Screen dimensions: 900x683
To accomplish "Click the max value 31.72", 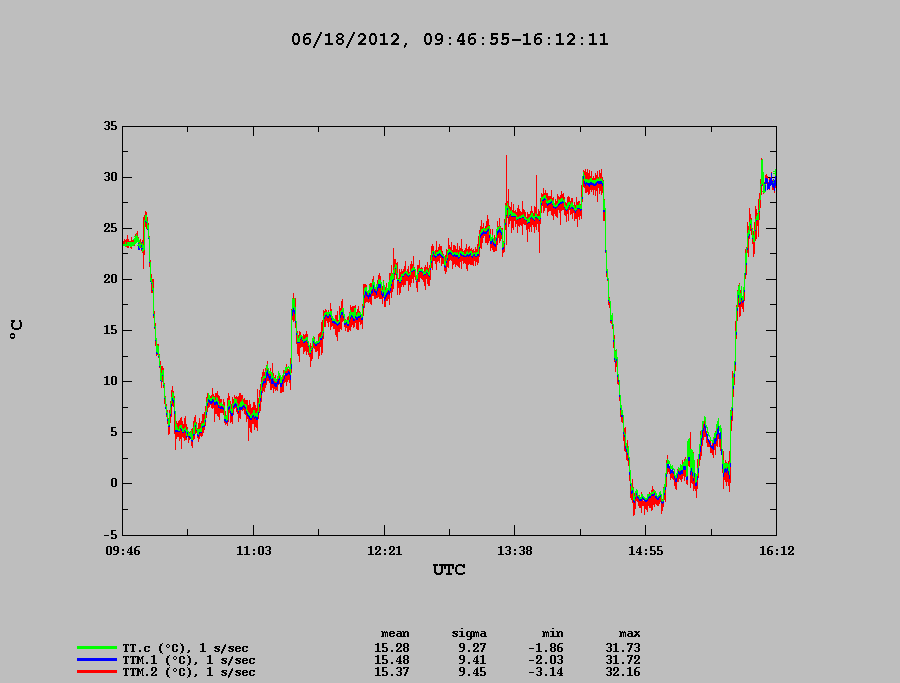I will [x=623, y=660].
